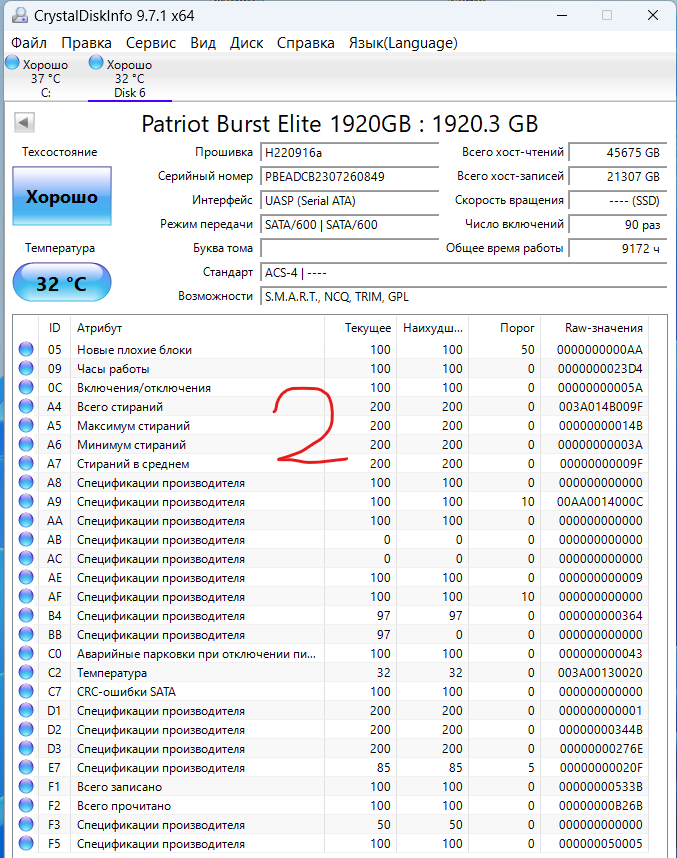Click status icon for A5 Максимум стираний

click(26, 425)
